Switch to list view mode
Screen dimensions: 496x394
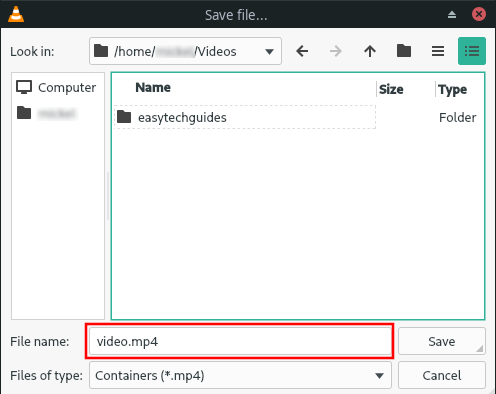pyautogui.click(x=438, y=51)
